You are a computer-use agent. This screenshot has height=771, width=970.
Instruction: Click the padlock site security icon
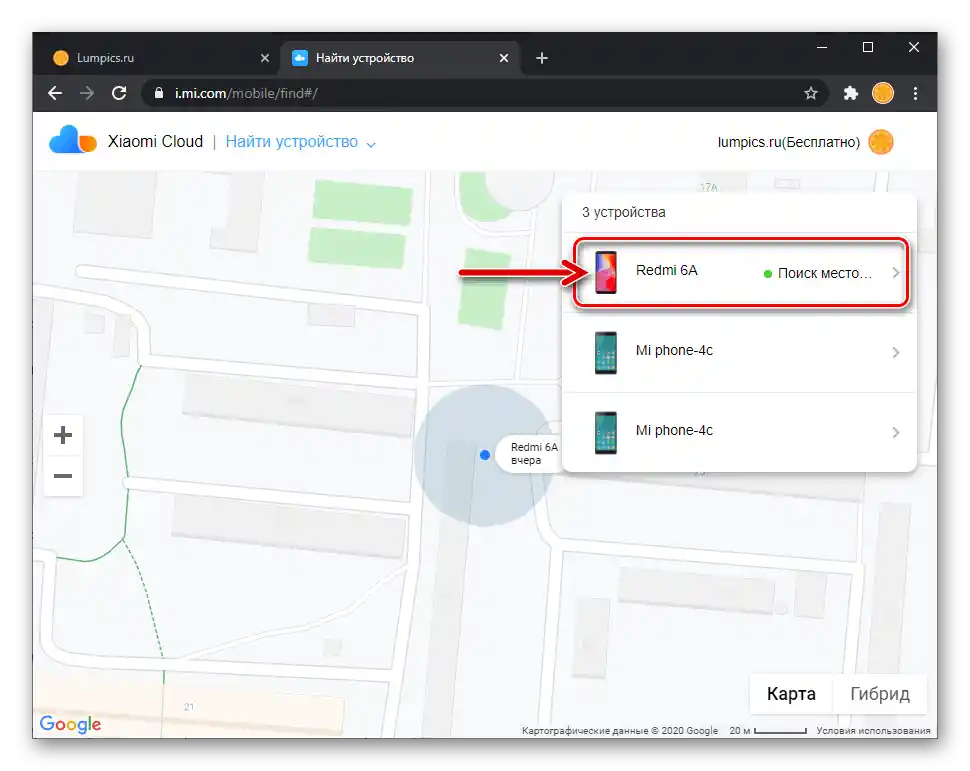[159, 93]
